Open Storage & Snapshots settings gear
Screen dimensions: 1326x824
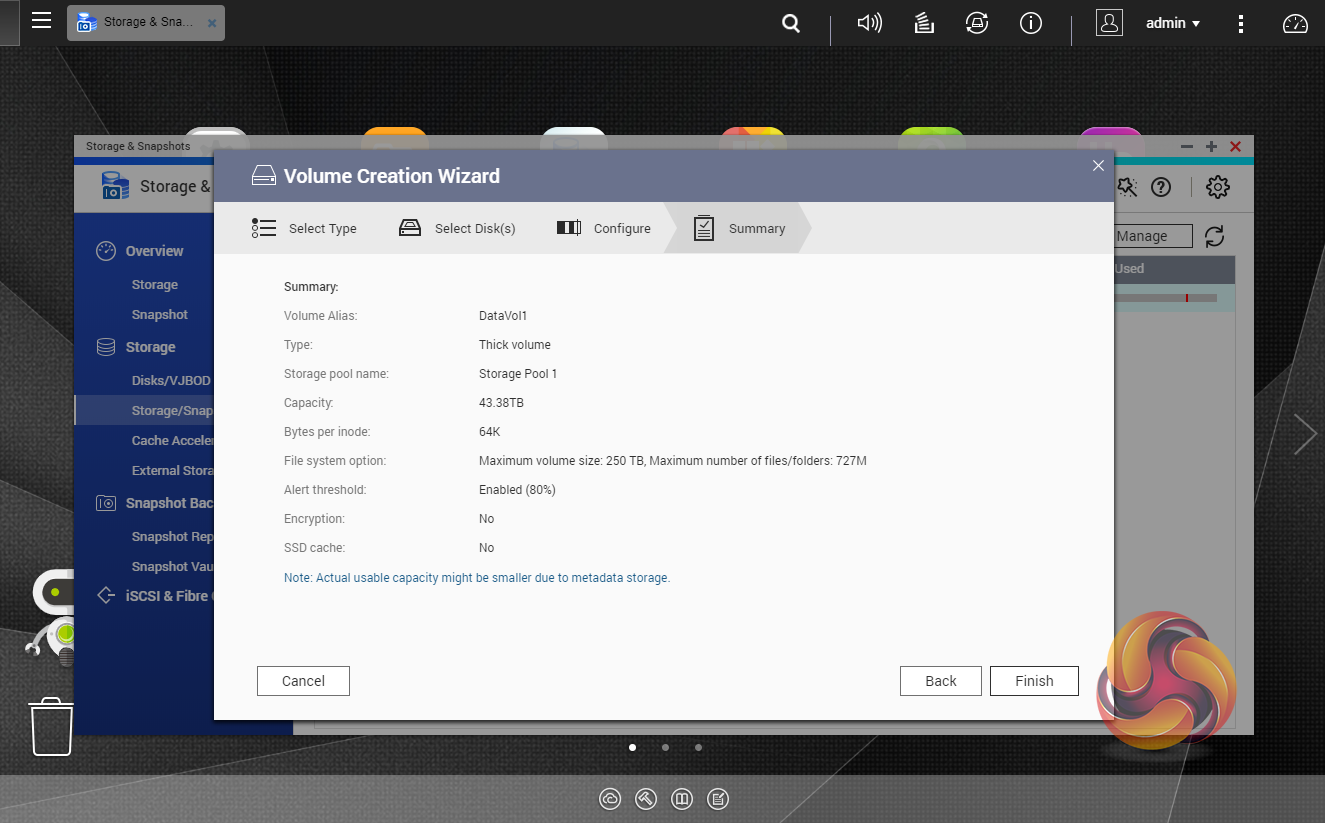coord(1217,187)
